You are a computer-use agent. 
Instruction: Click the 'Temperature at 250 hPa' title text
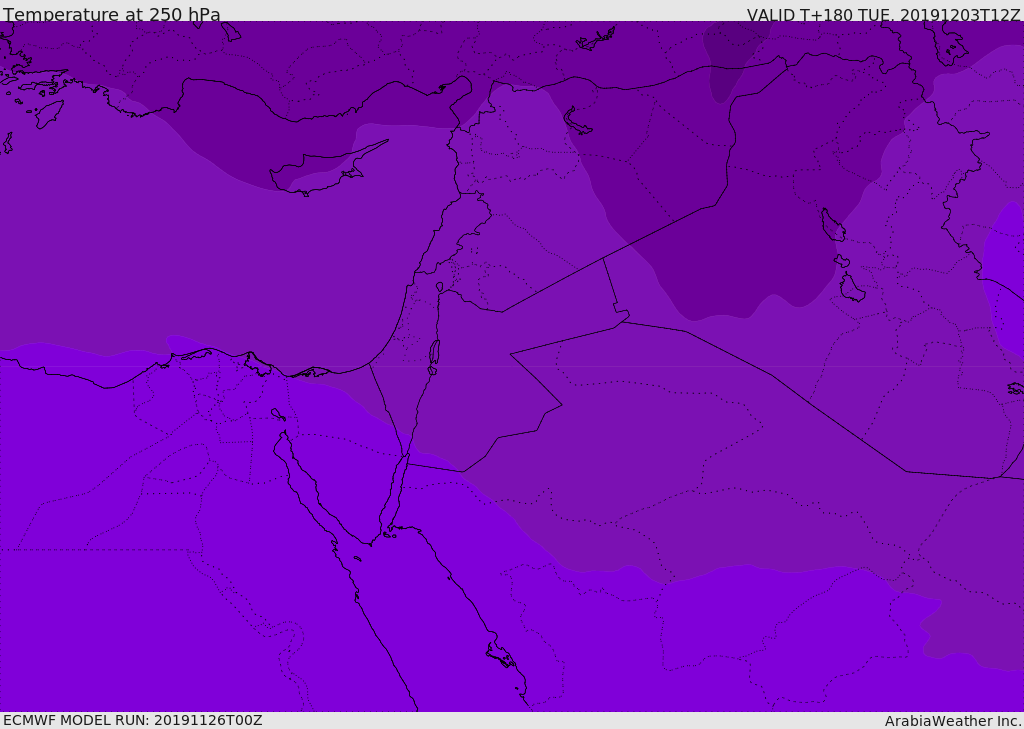coord(112,14)
